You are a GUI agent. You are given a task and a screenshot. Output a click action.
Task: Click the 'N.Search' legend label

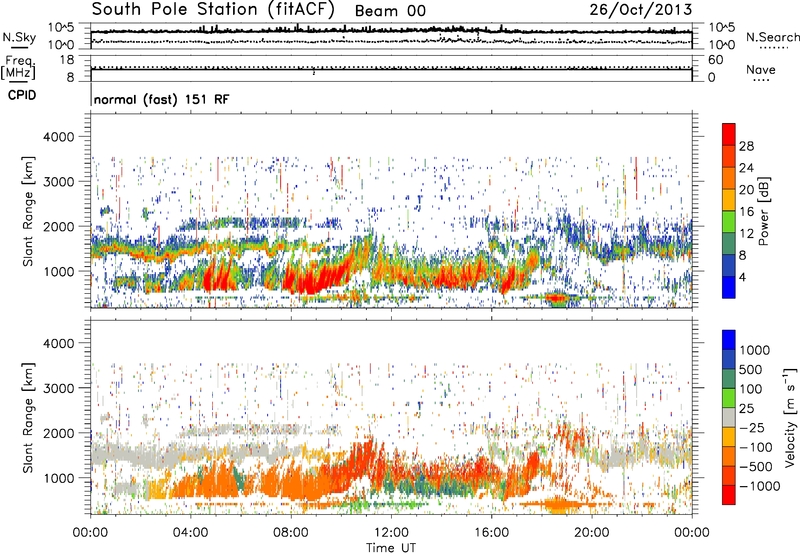pyautogui.click(x=773, y=37)
